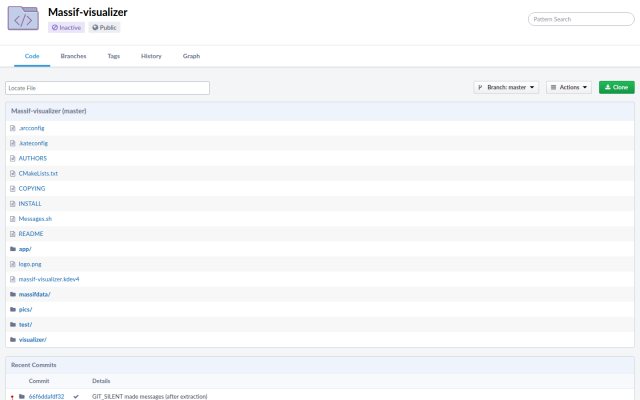Open the .arcconfig file
Viewport: 640px width, 400px height.
31,128
